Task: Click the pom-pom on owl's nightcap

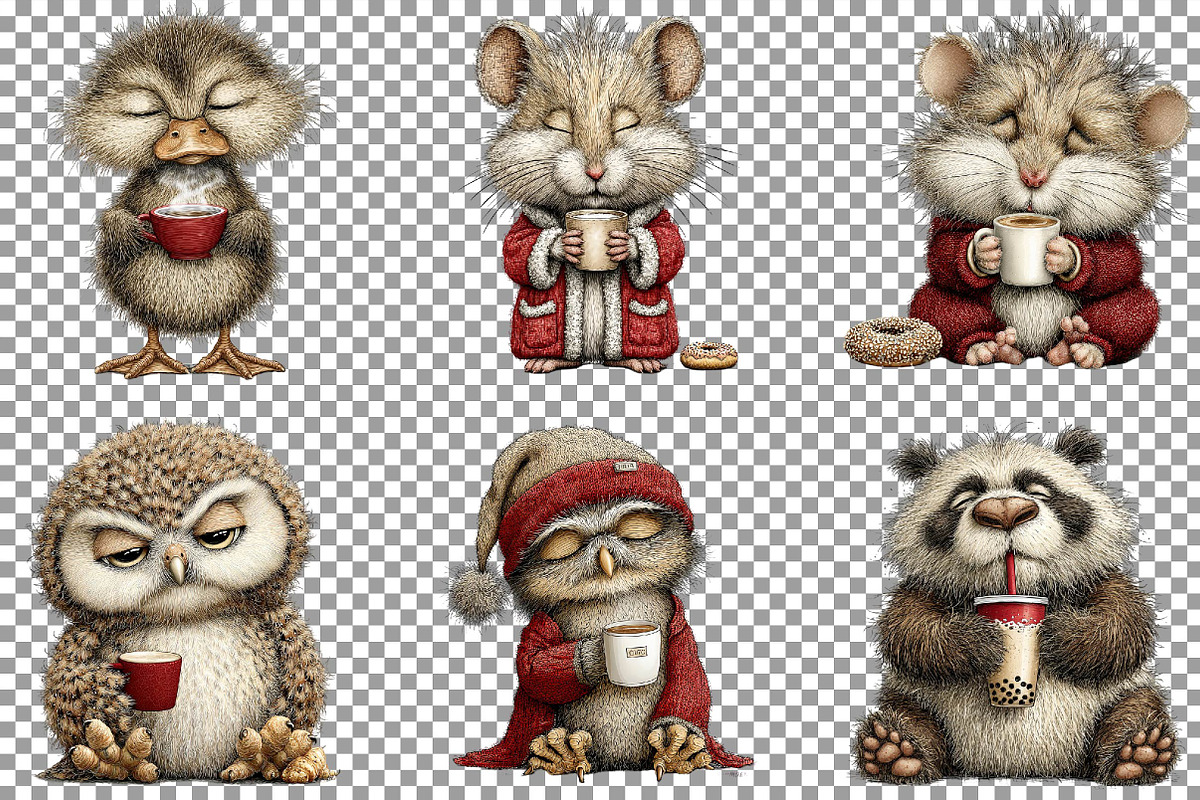Action: click(x=478, y=593)
